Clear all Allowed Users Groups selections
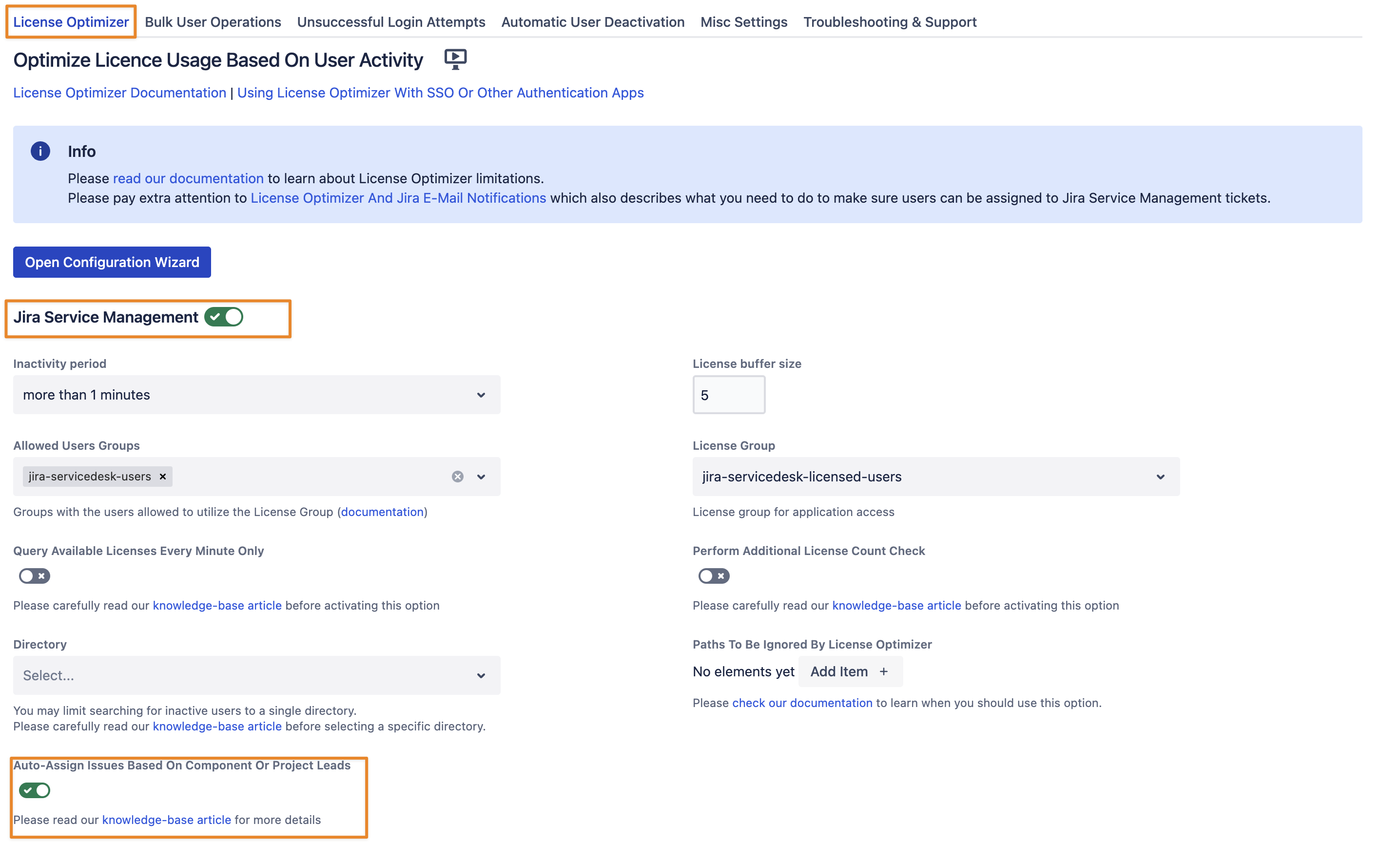The image size is (1400, 842). click(457, 477)
